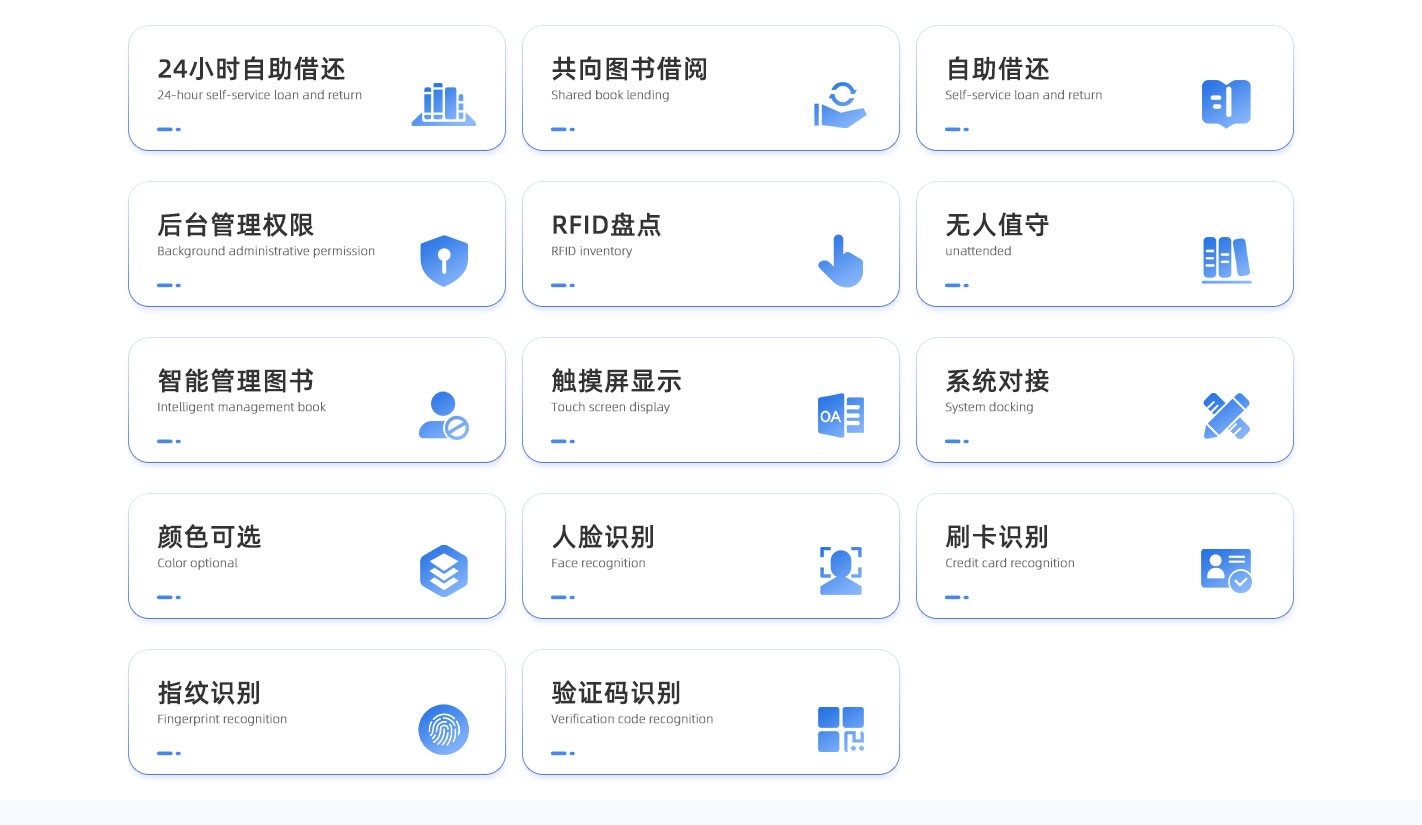Click the open book icon for self-service loan
This screenshot has width=1422, height=825.
coord(1226,104)
